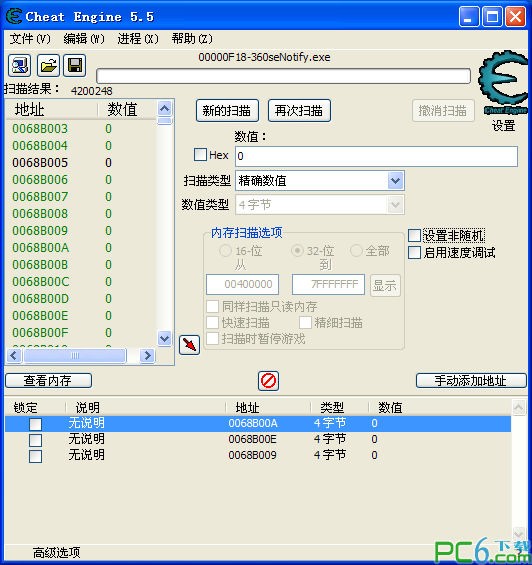Click the red prohibition clear-list icon

click(x=269, y=381)
